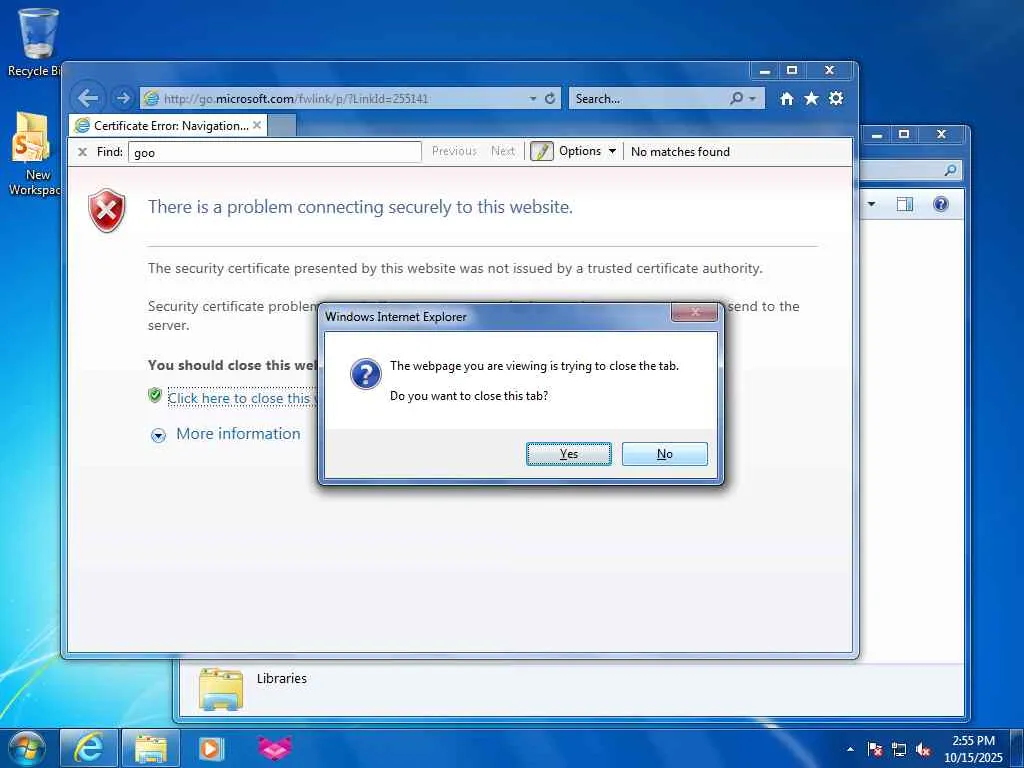Screen dimensions: 1024x768
Task: Click the Explorer window search magnifier
Action: click(950, 170)
